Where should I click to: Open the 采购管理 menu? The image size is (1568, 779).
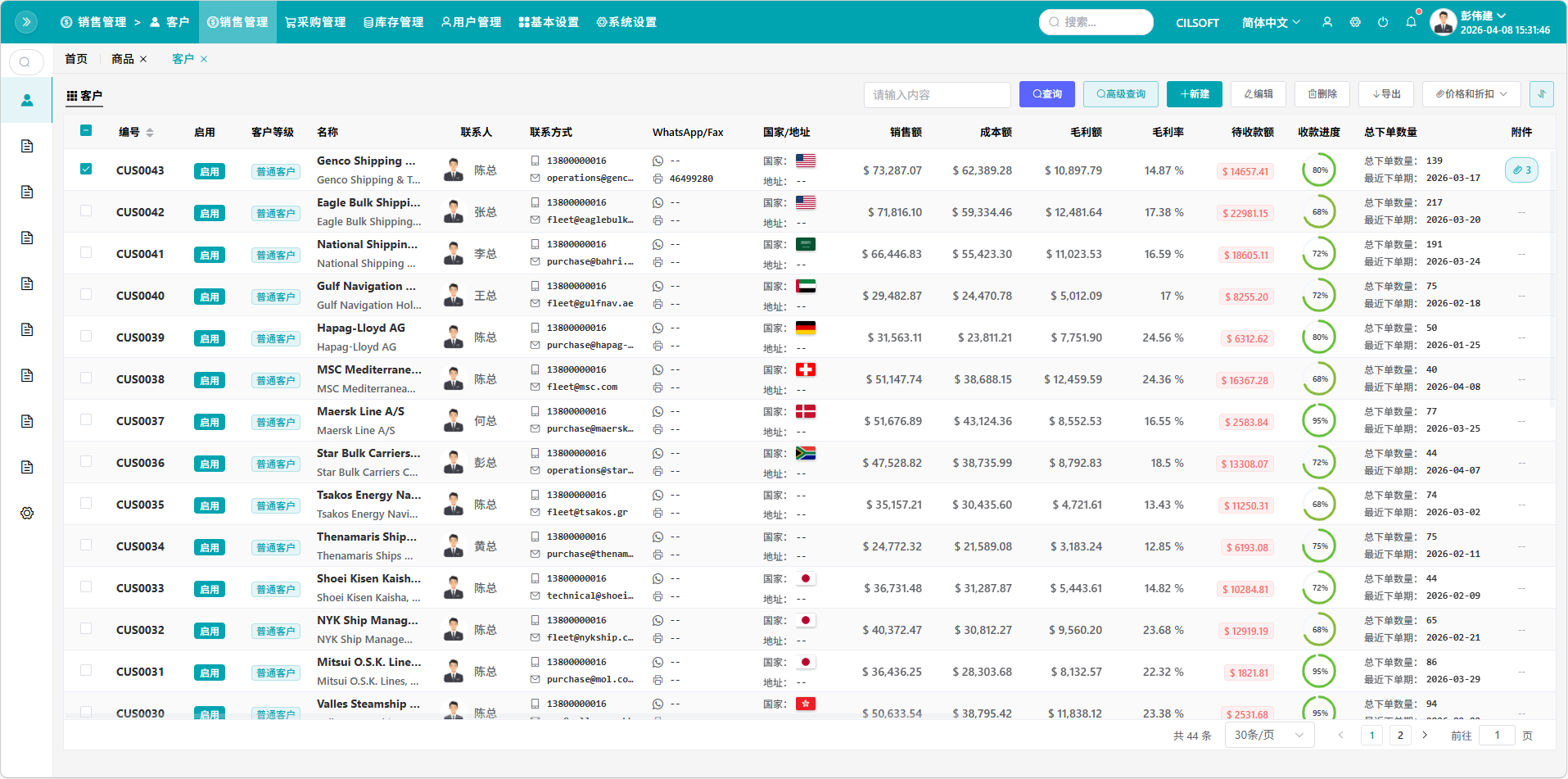click(x=315, y=22)
